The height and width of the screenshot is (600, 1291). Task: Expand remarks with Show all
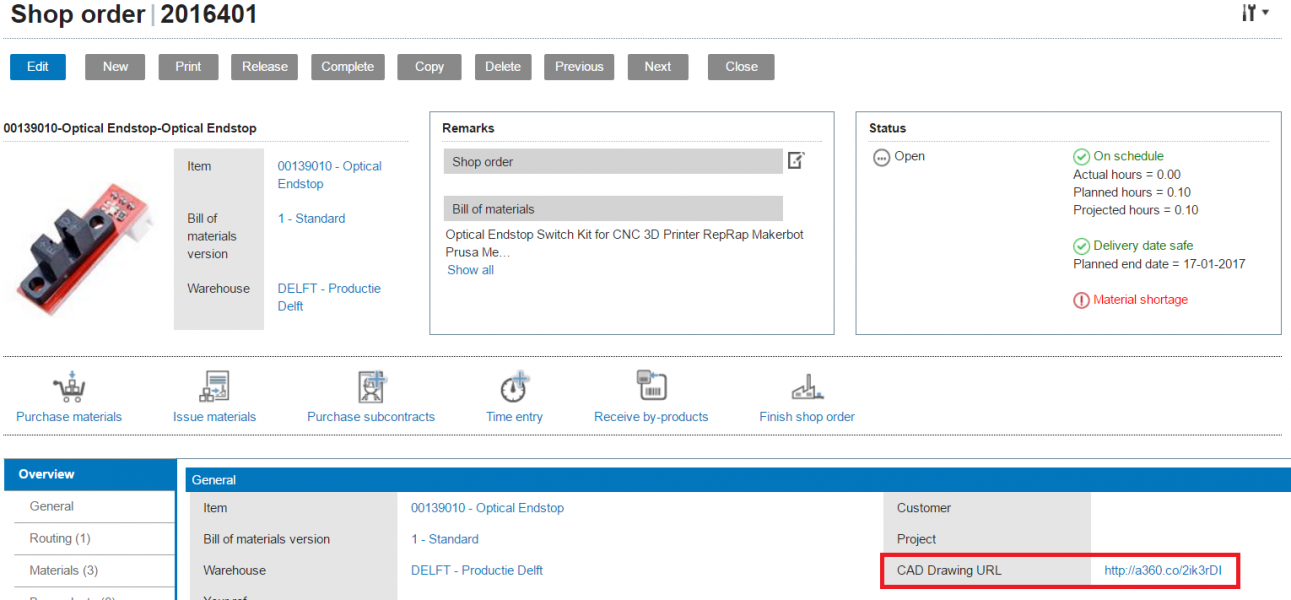[470, 270]
